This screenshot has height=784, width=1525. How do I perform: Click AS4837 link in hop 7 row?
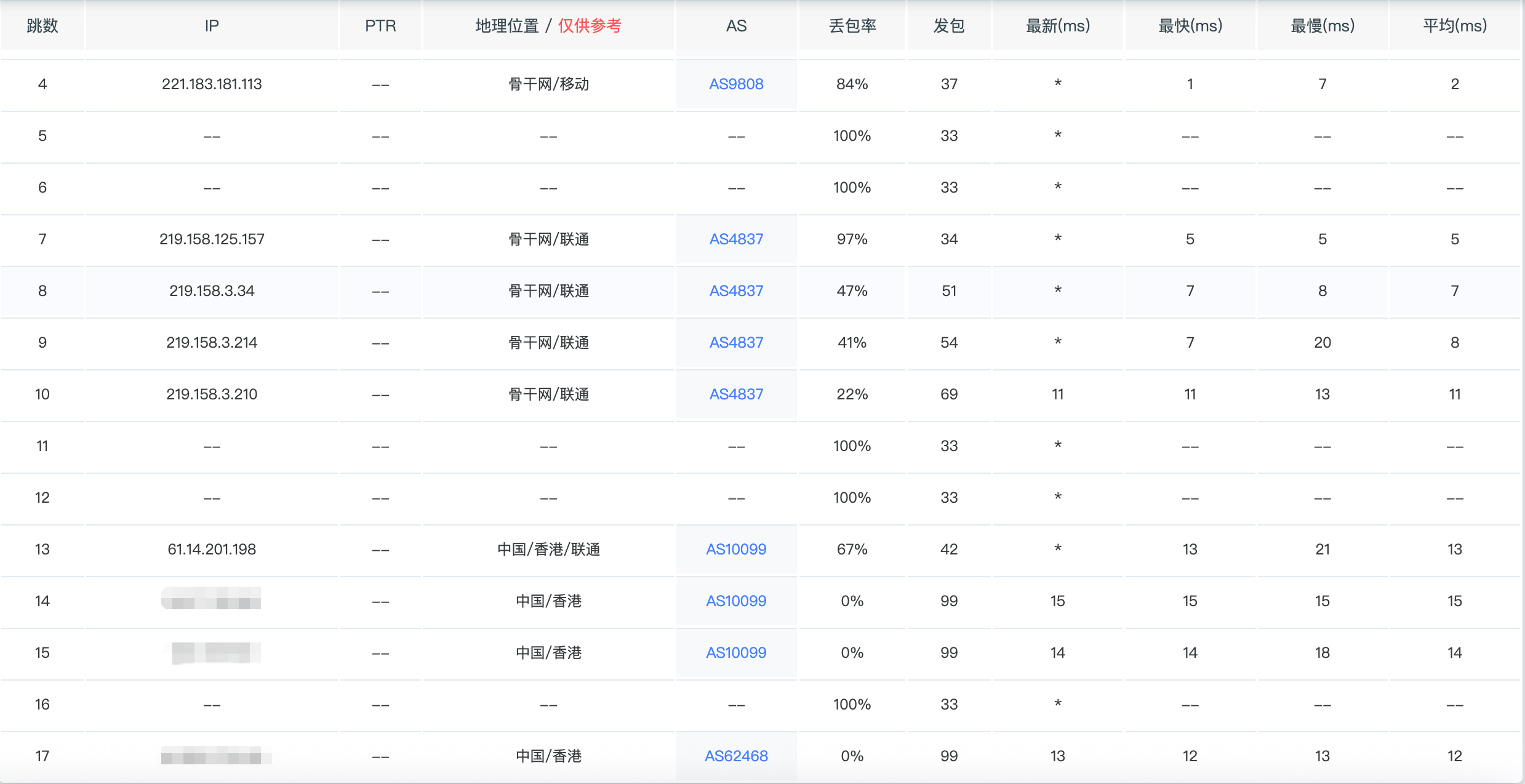(x=736, y=239)
